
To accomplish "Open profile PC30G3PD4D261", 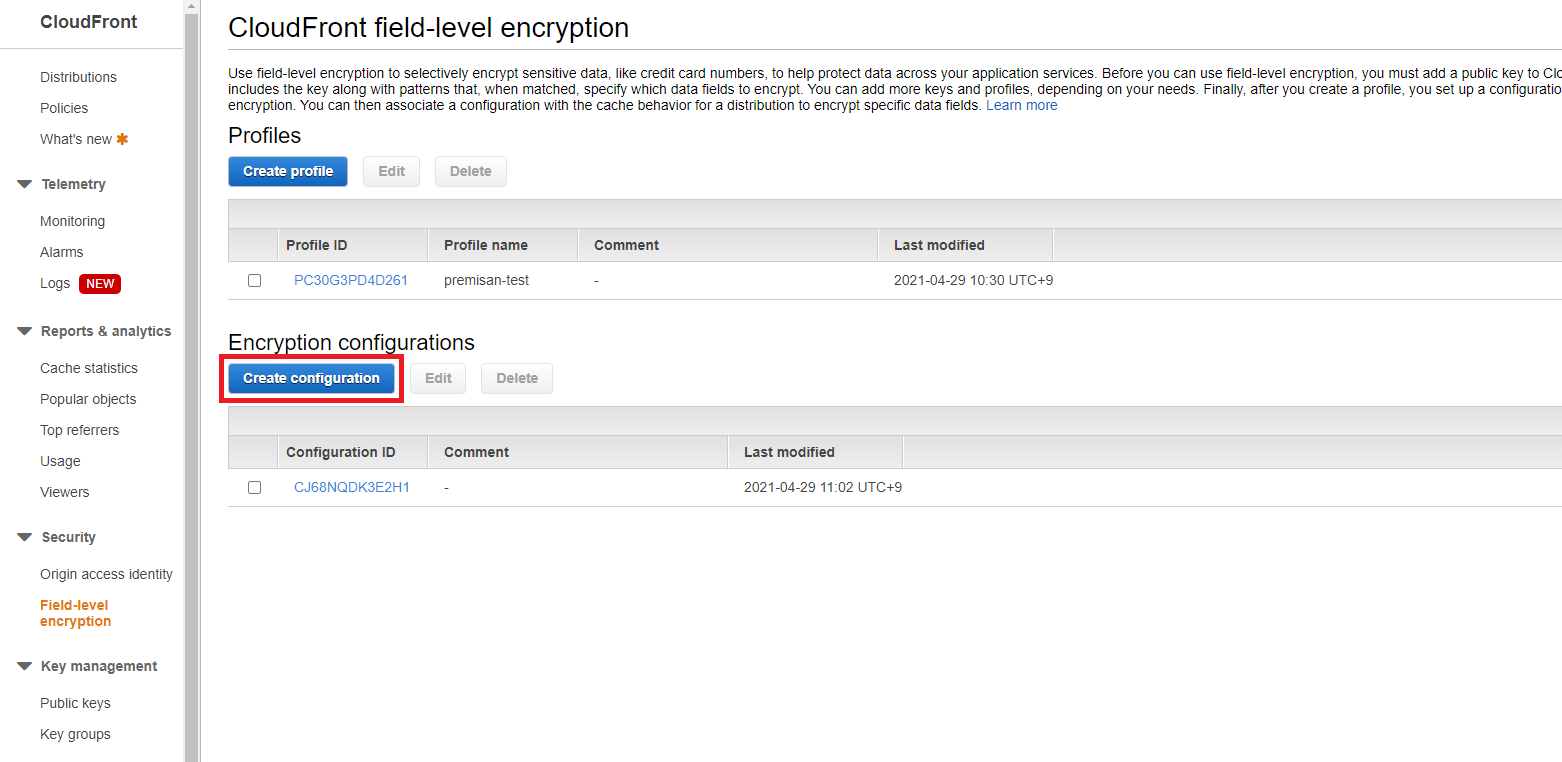I will [351, 280].
